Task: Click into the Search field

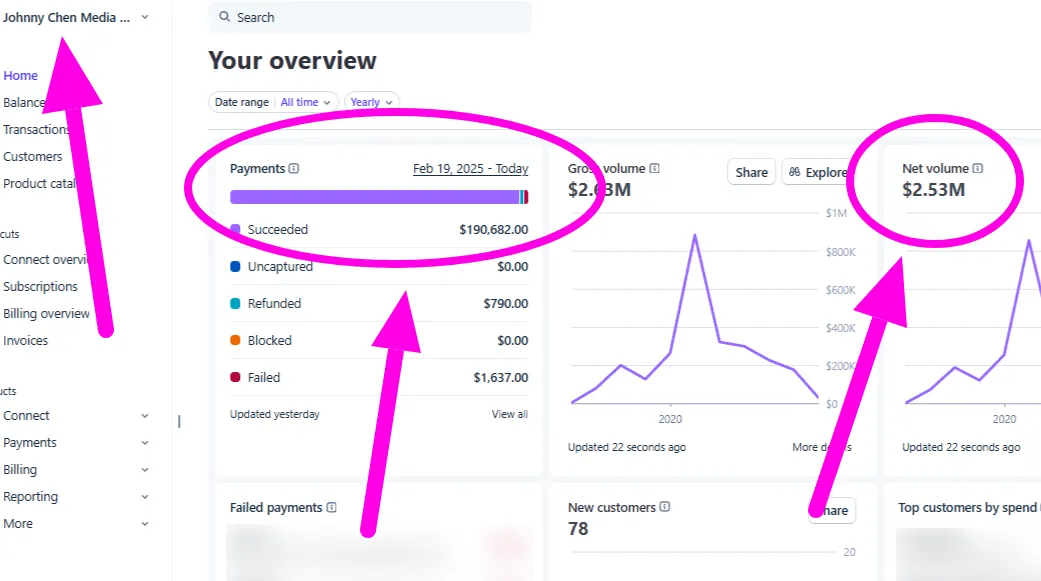Action: (x=370, y=17)
